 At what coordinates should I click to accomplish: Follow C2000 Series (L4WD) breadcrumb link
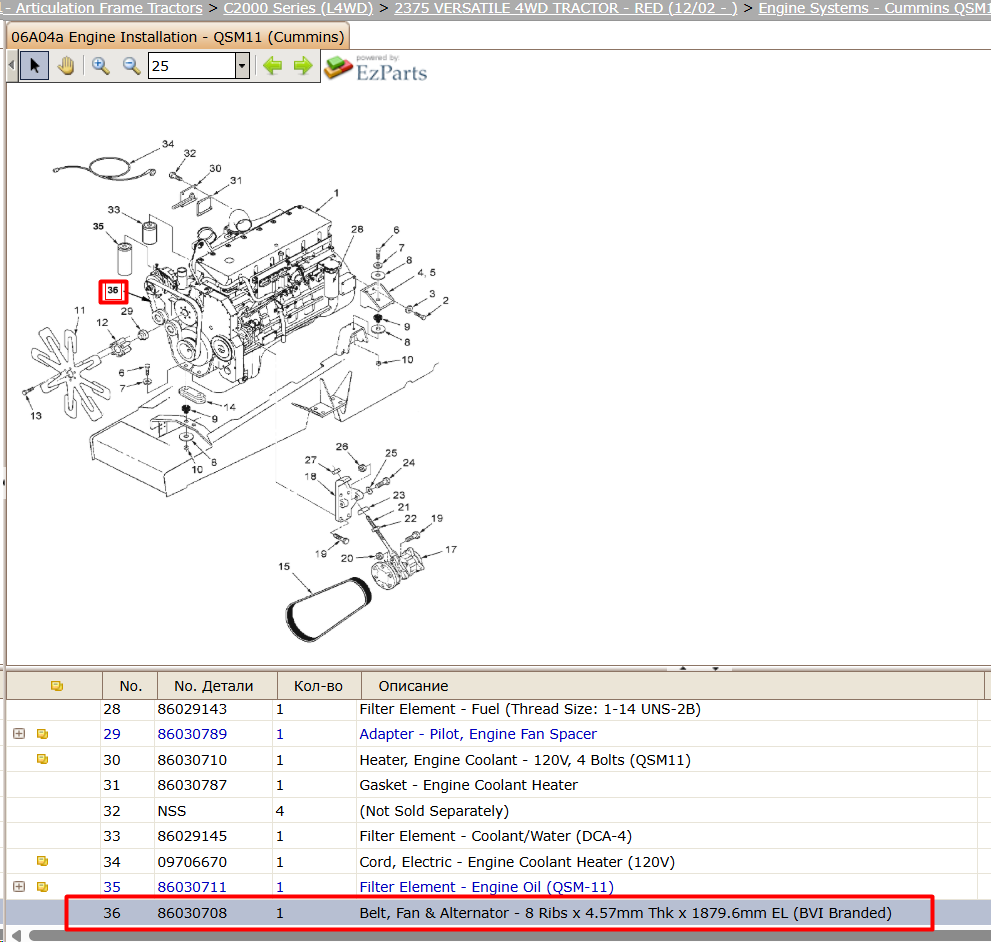tap(298, 8)
